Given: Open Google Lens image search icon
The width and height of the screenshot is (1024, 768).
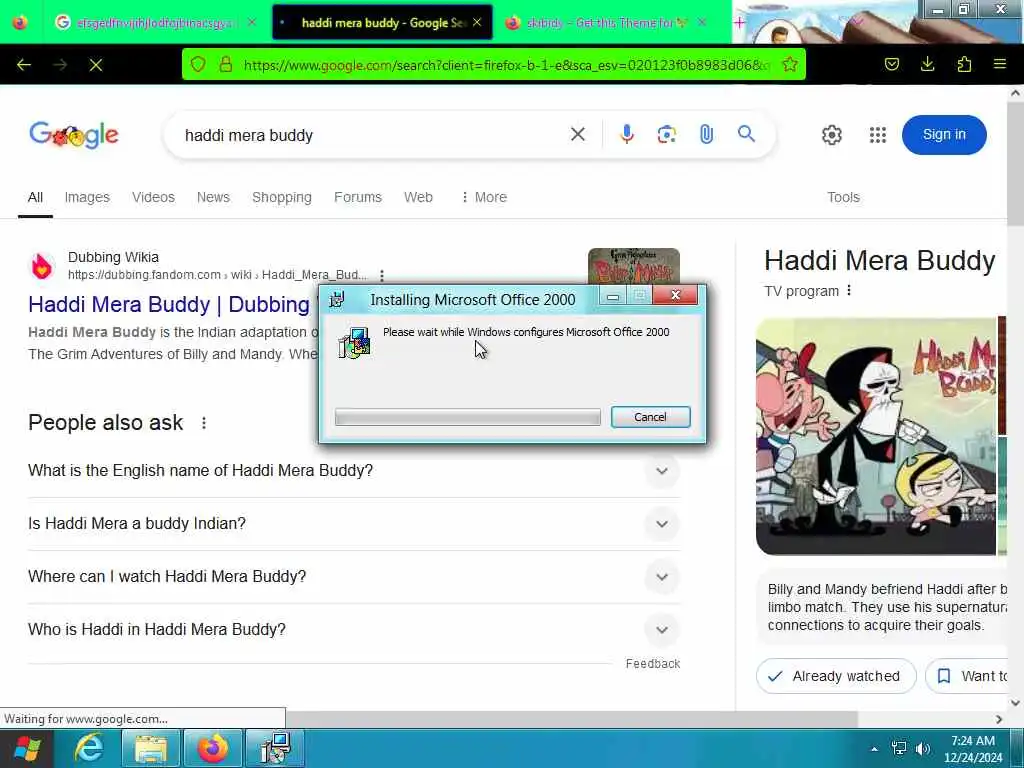Looking at the screenshot, I should [x=666, y=135].
